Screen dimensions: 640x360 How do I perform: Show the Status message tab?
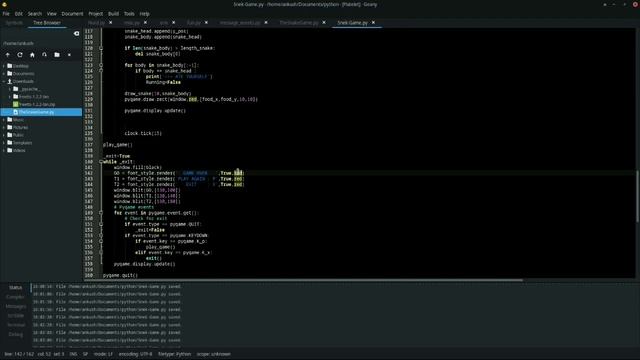click(16, 287)
